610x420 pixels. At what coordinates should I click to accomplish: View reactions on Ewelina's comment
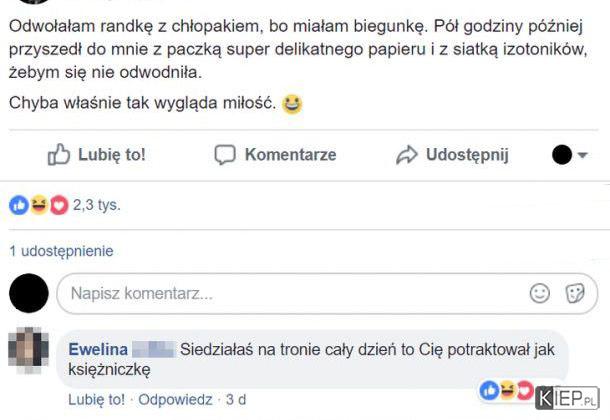pos(507,390)
